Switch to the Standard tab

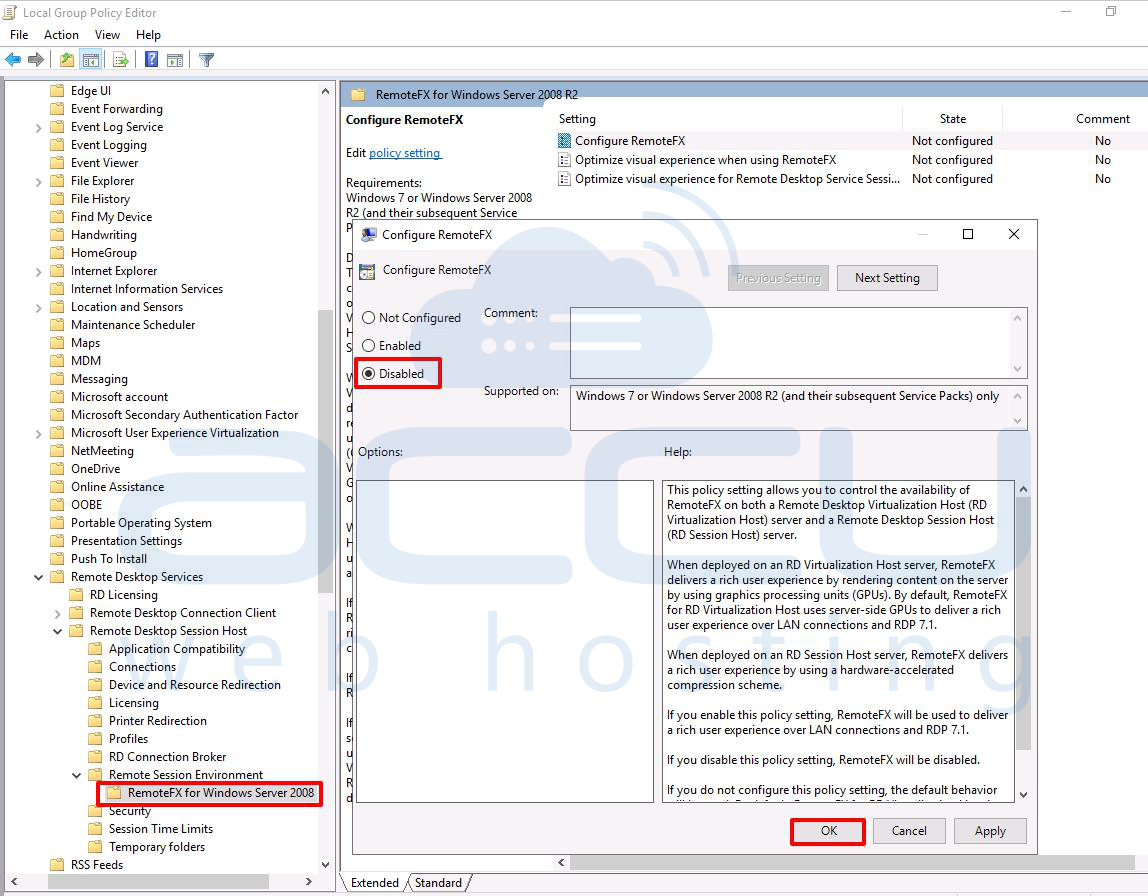coord(439,883)
